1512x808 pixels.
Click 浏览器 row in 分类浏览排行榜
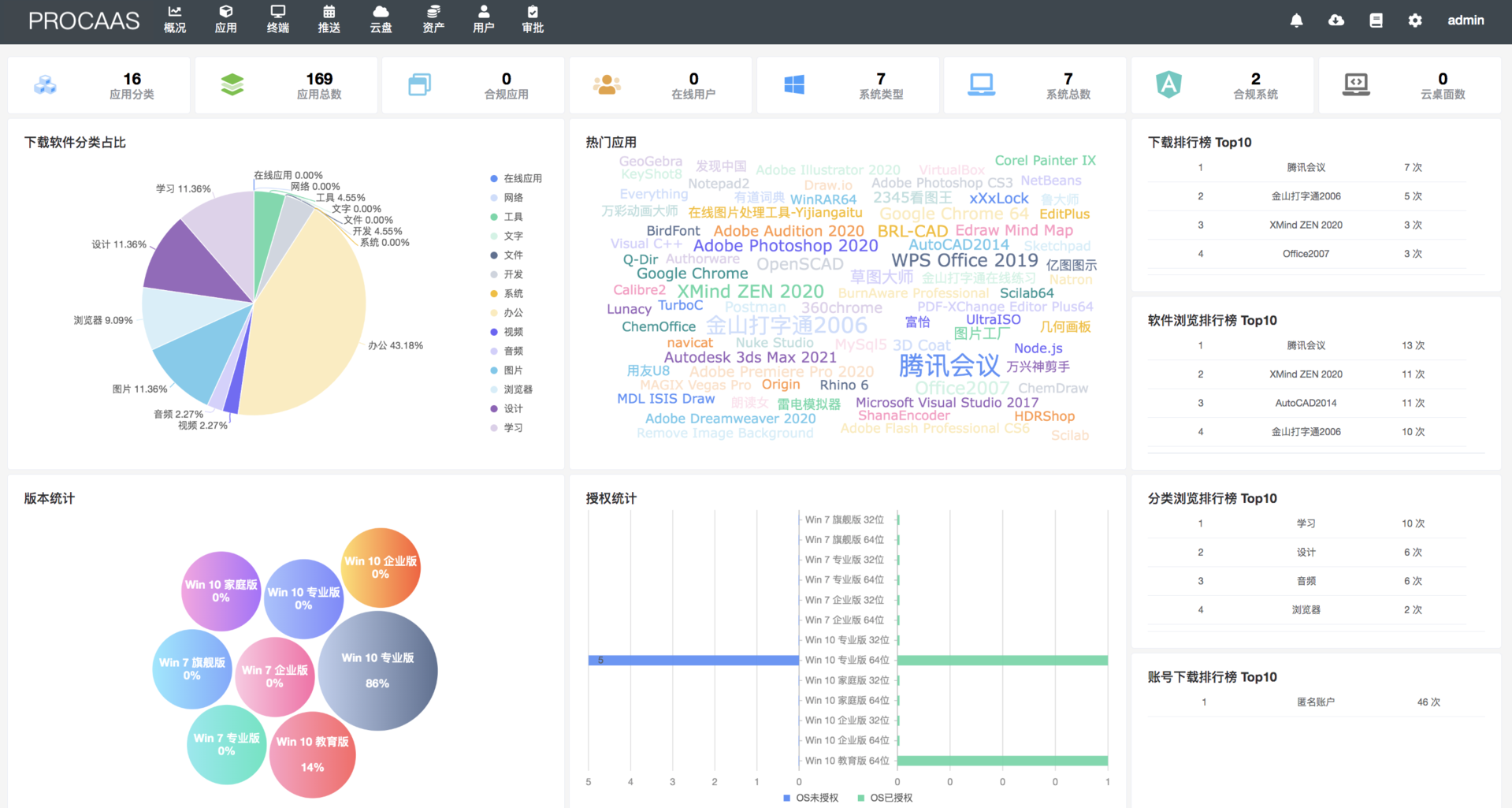coord(1308,609)
